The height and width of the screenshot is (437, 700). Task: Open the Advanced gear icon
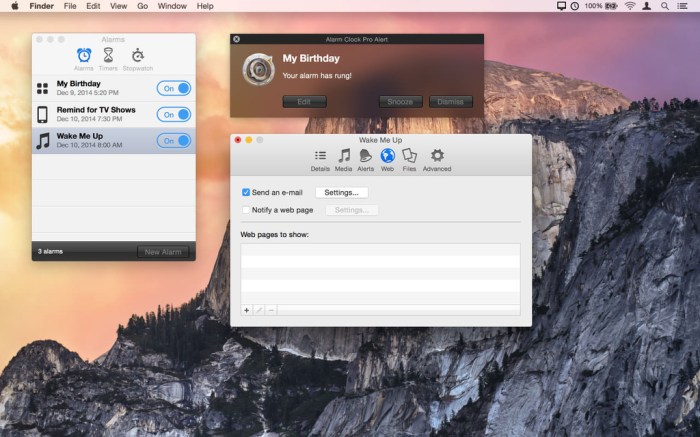(x=437, y=156)
